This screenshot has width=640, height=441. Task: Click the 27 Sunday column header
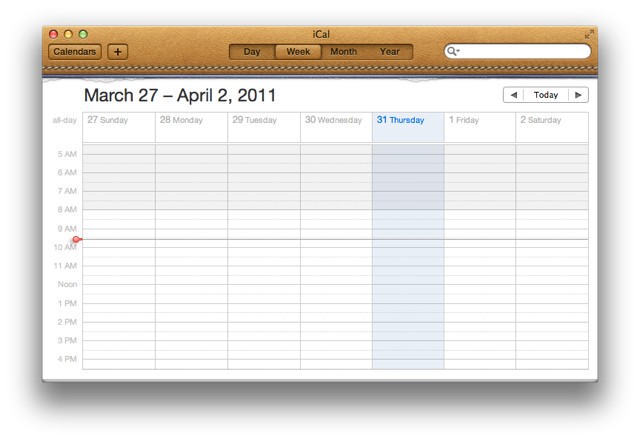108,120
